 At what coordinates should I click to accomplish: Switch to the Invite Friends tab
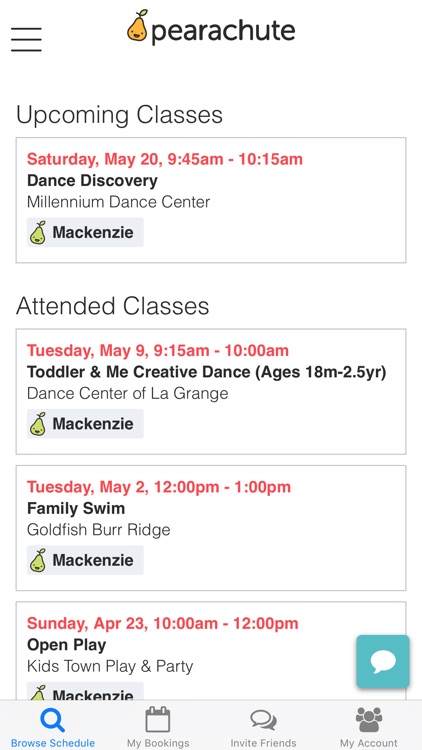tap(263, 726)
